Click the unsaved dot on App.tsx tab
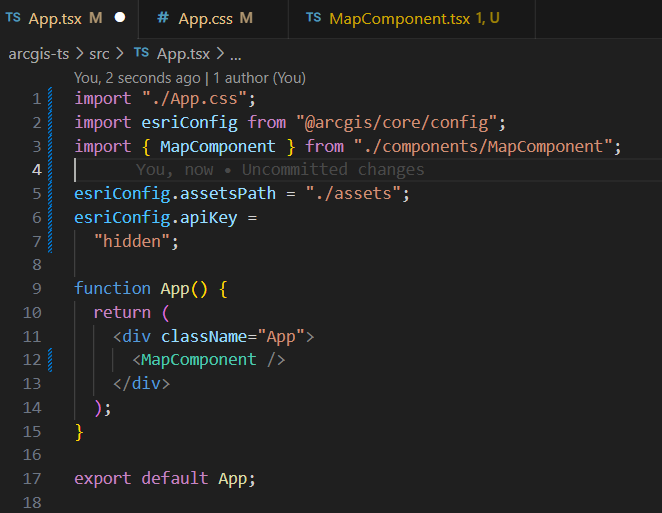The image size is (662, 513). click(120, 18)
